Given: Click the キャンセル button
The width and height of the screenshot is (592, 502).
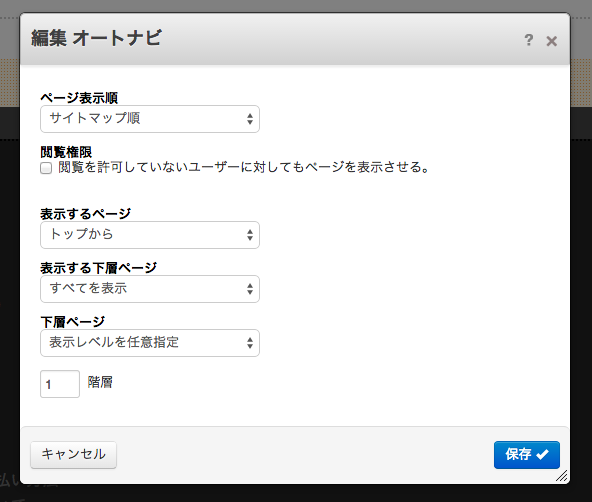Looking at the screenshot, I should [x=74, y=455].
